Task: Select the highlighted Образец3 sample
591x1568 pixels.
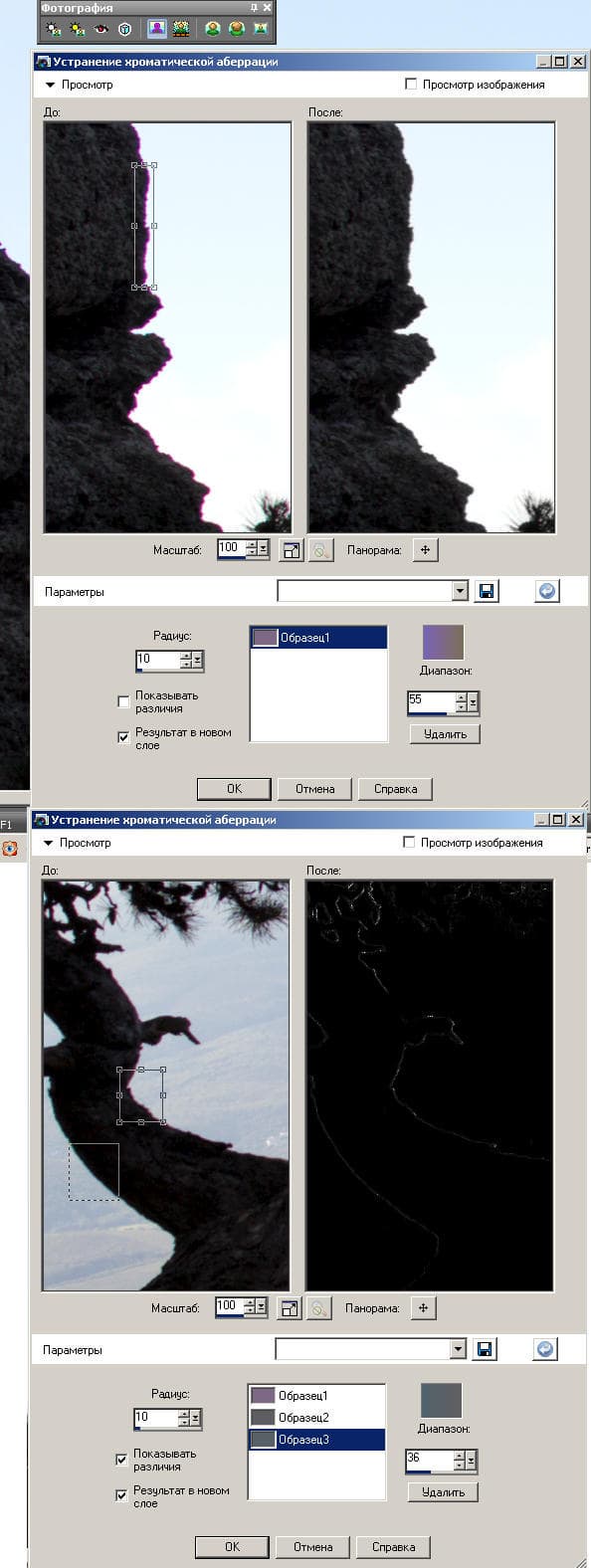Action: point(316,1439)
